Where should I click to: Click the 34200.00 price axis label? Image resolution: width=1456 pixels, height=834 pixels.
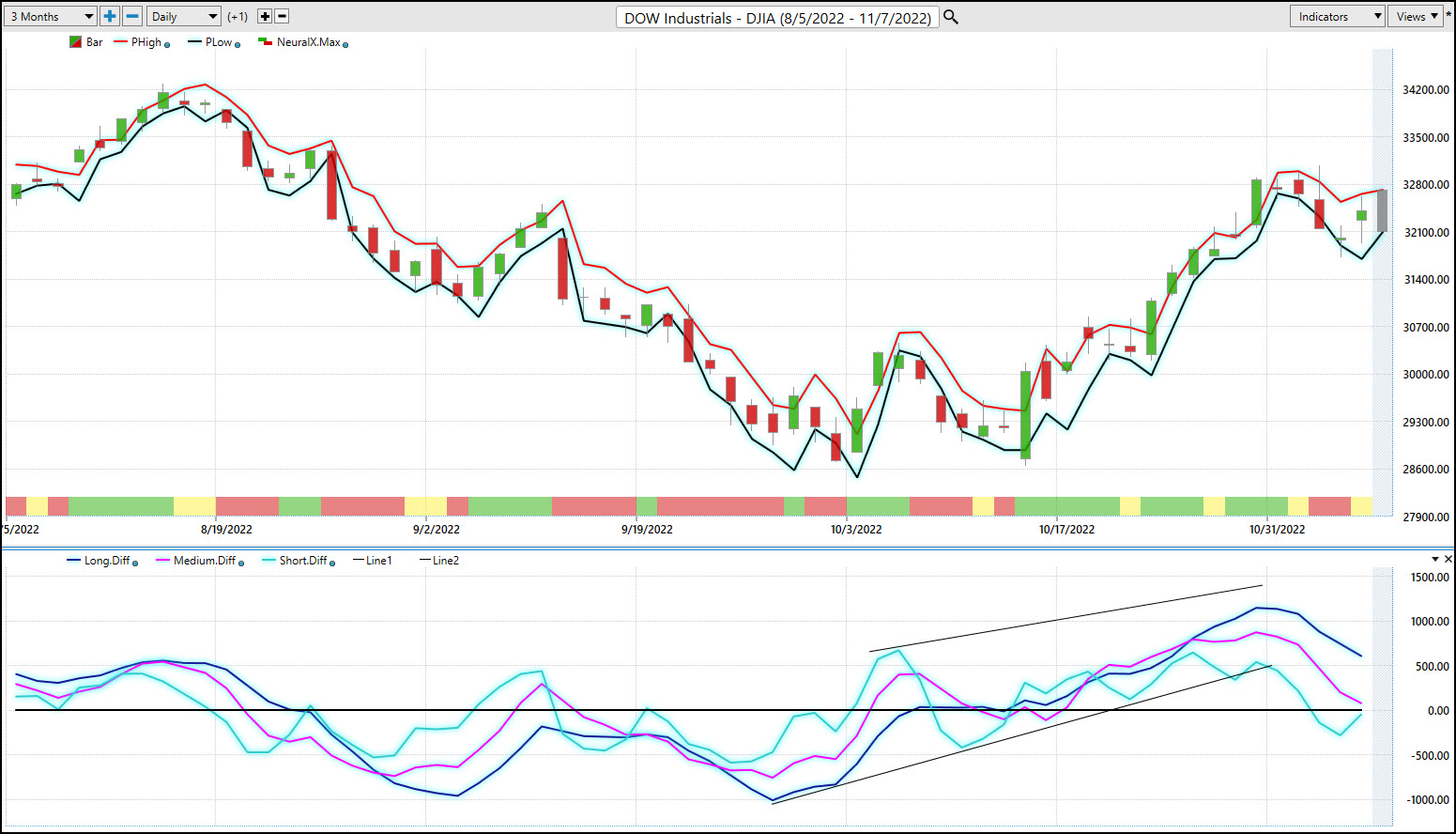(1426, 90)
